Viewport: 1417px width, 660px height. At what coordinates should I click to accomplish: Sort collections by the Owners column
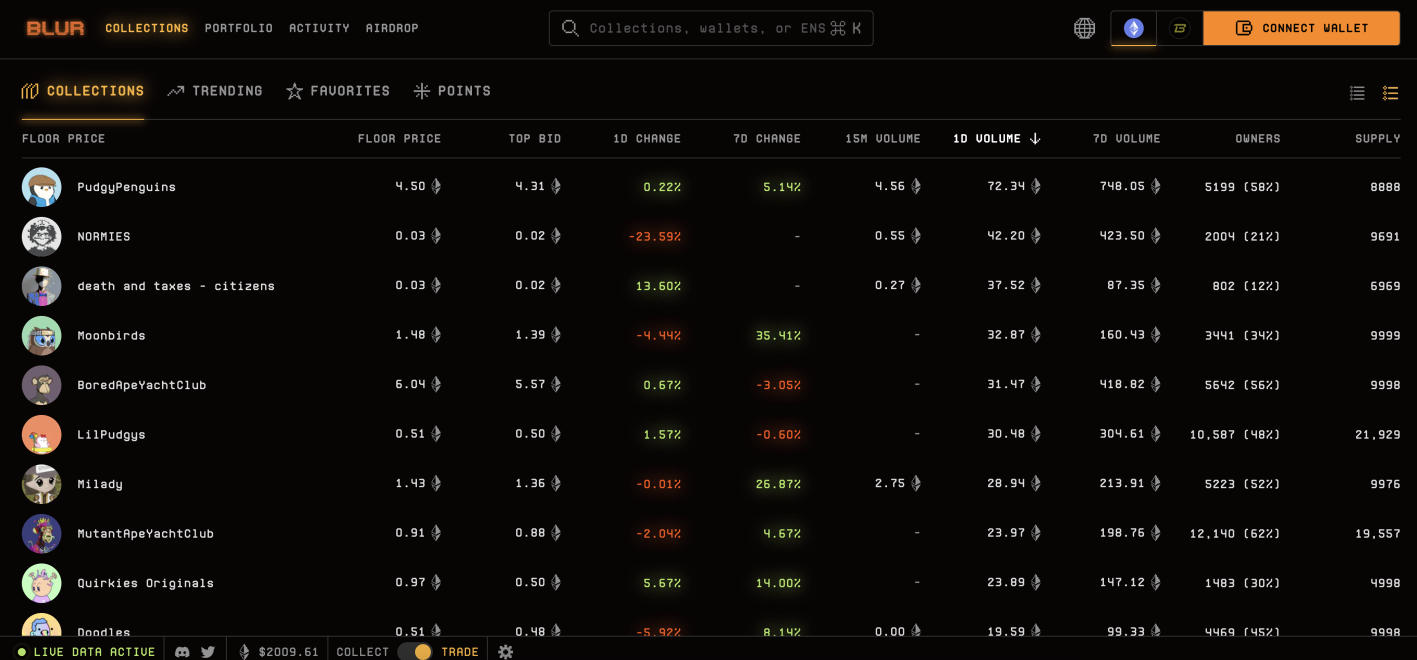tap(1257, 139)
